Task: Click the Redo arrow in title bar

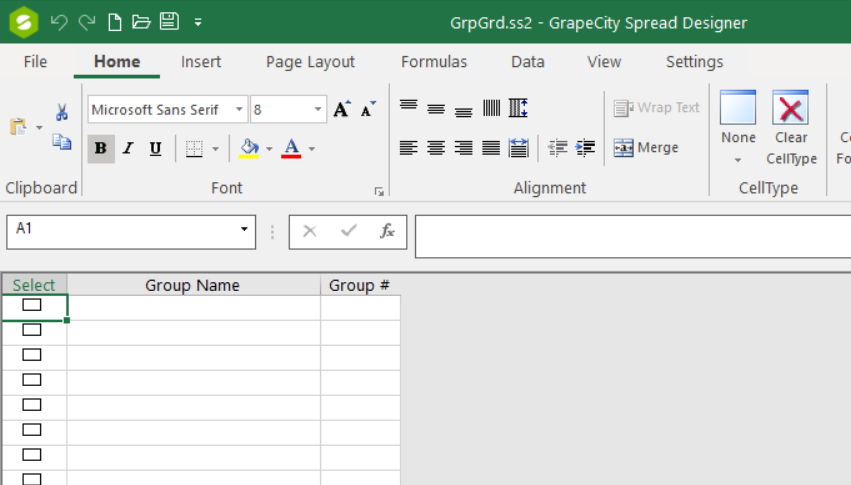Action: (87, 22)
